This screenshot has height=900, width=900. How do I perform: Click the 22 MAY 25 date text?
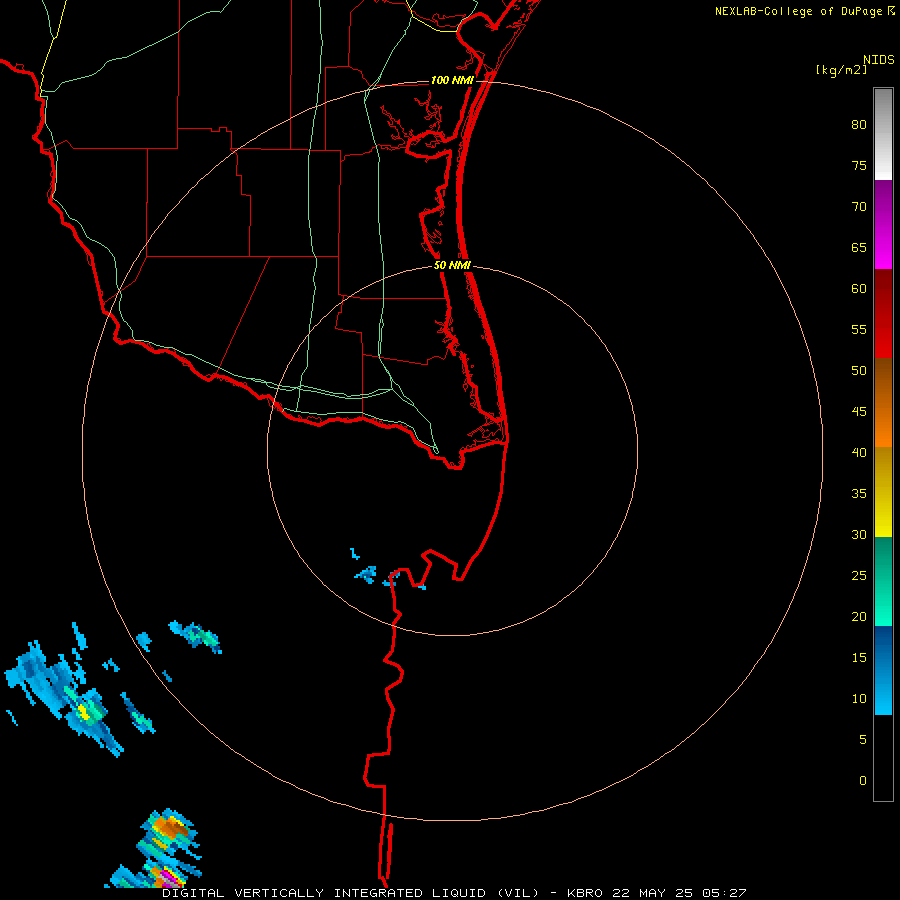(x=651, y=893)
